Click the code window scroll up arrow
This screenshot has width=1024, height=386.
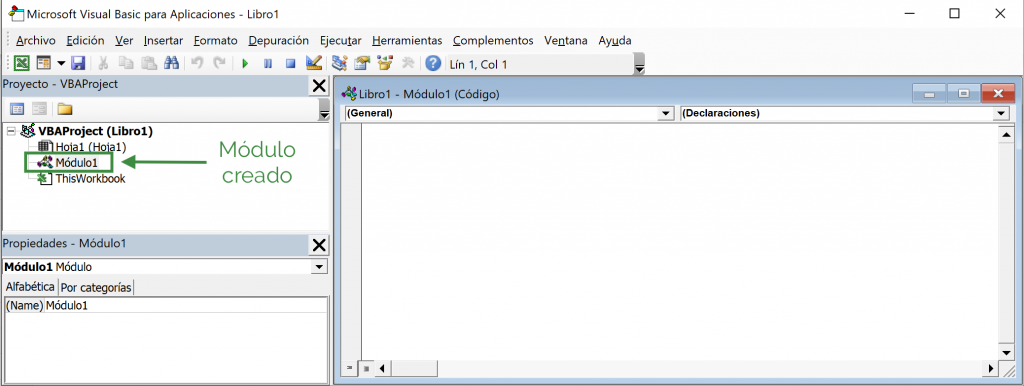1006,135
